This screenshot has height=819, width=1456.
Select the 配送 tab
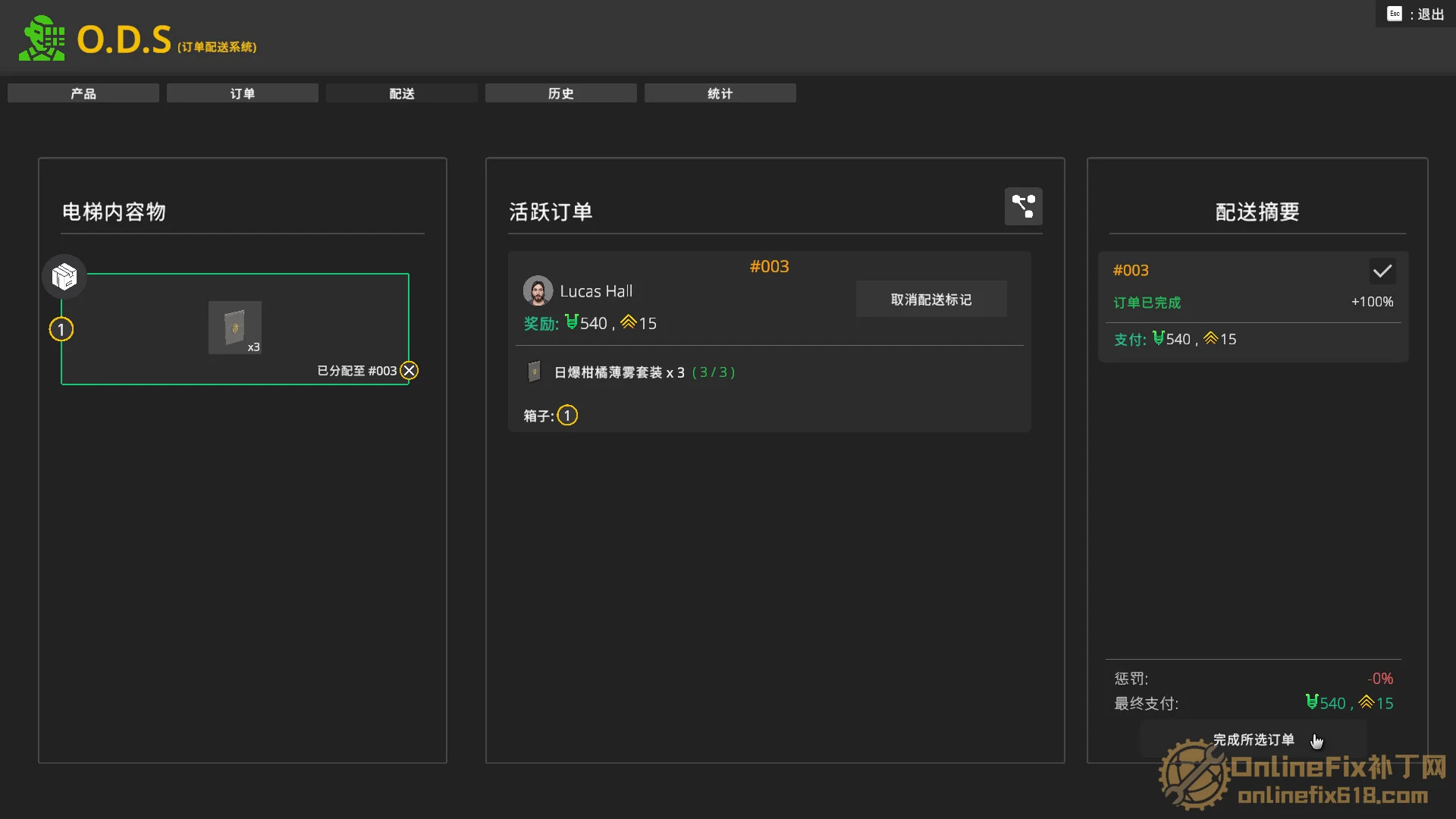[402, 93]
